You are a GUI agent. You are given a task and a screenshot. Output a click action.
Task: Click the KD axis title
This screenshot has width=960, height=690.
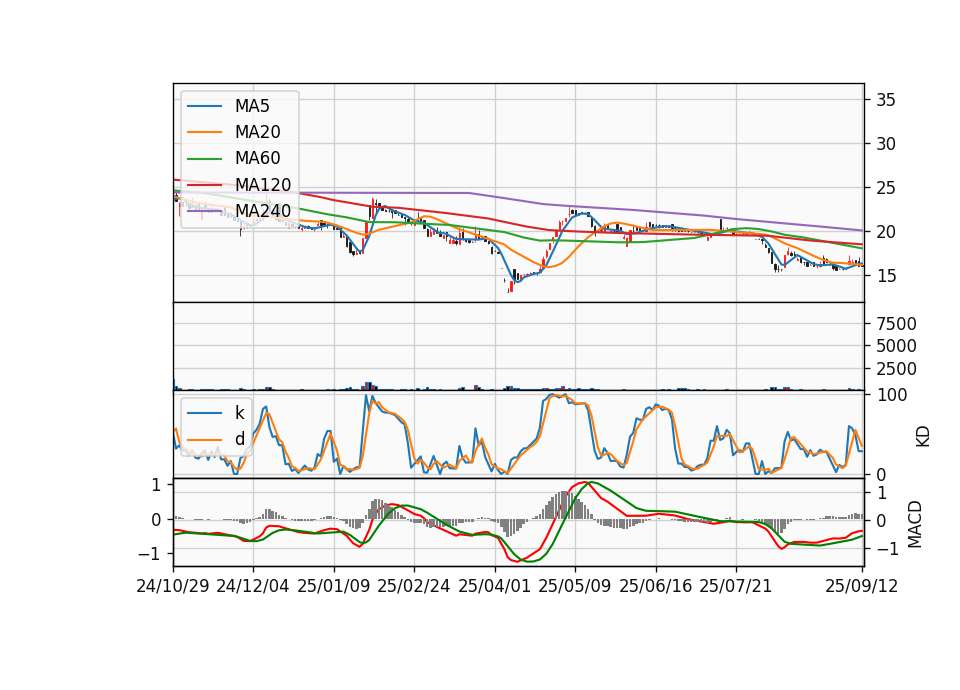pyautogui.click(x=923, y=437)
